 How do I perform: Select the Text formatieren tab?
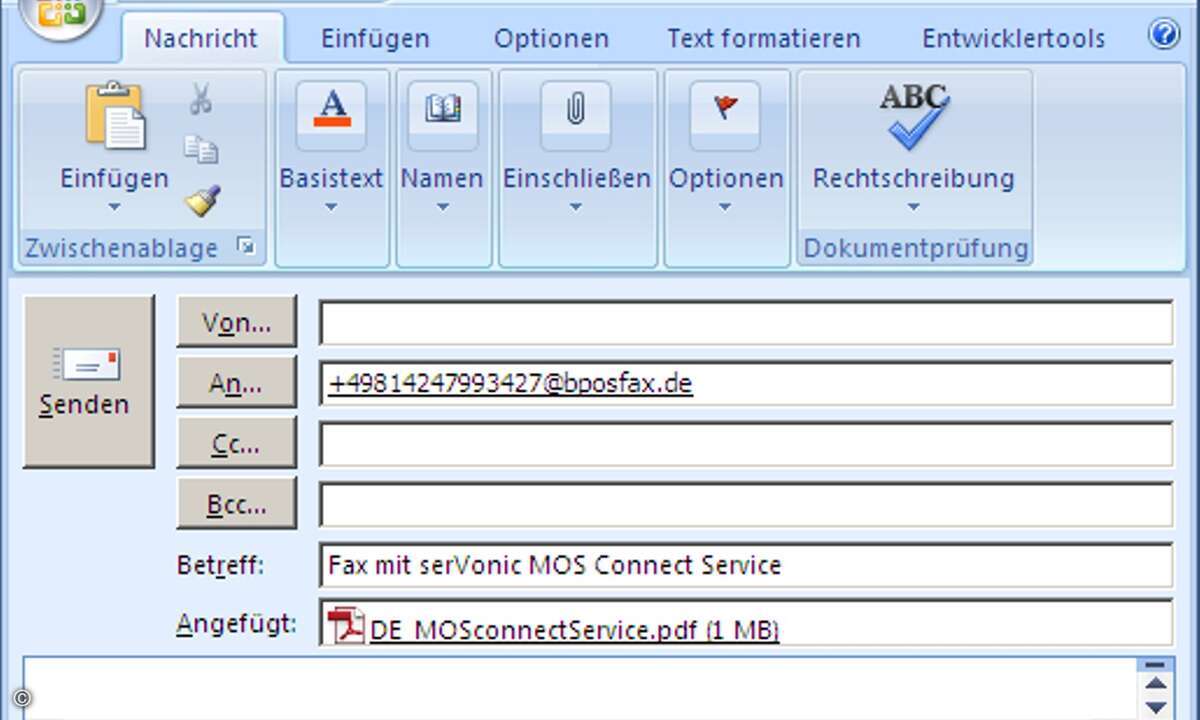(x=764, y=39)
